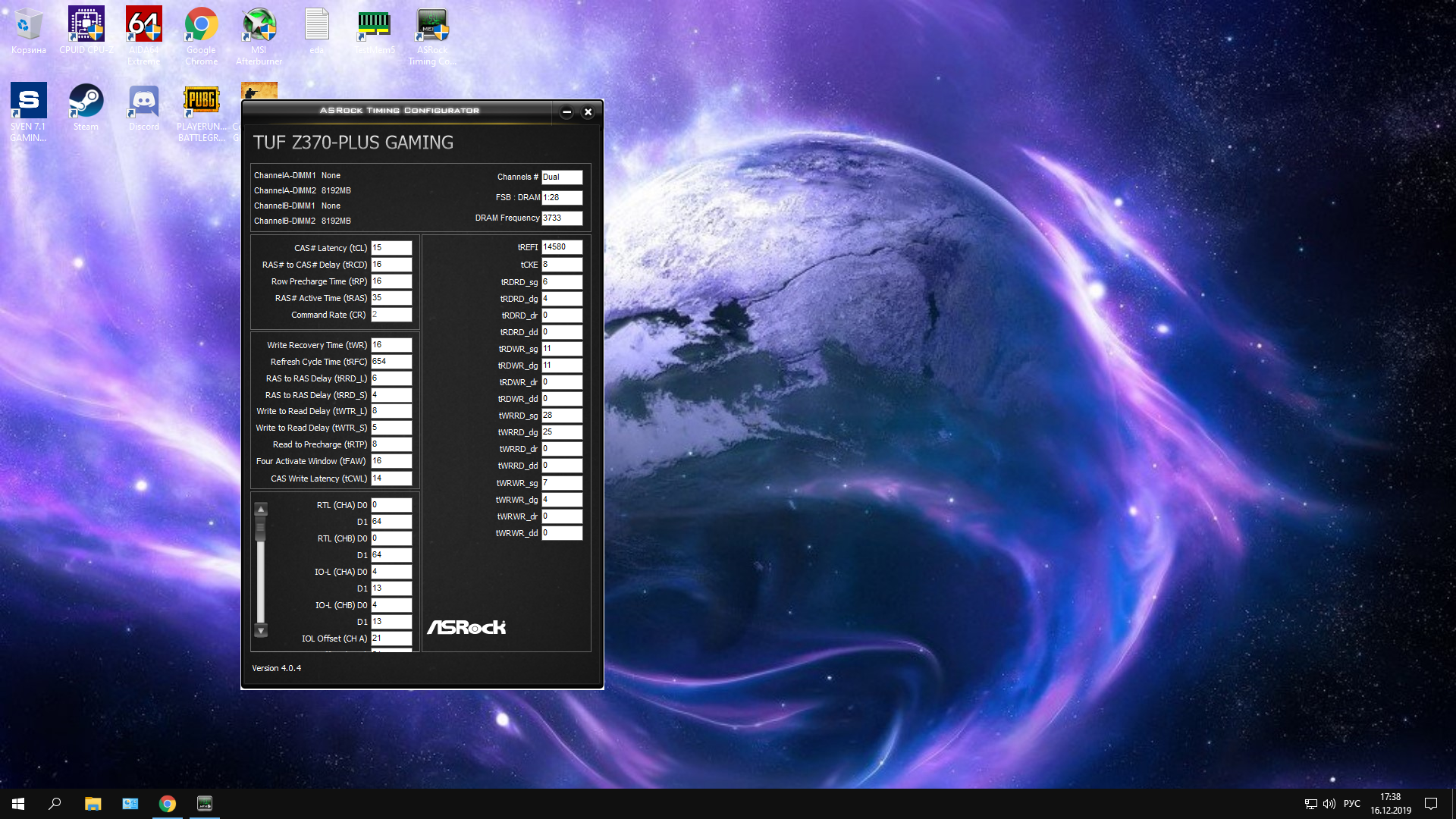Select the tREFI value field
This screenshot has width=1456, height=819.
[561, 247]
